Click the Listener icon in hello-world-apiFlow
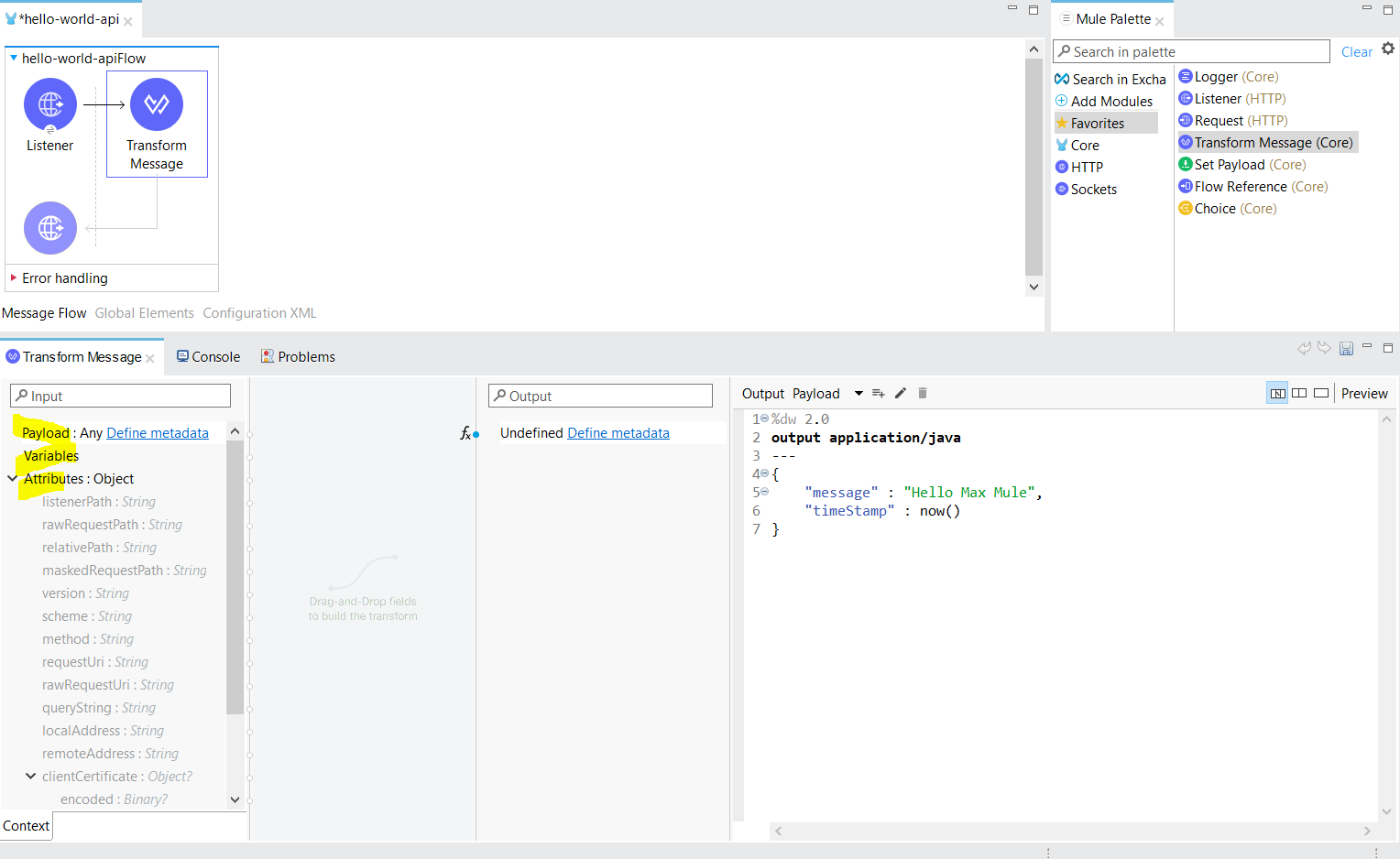 click(49, 104)
